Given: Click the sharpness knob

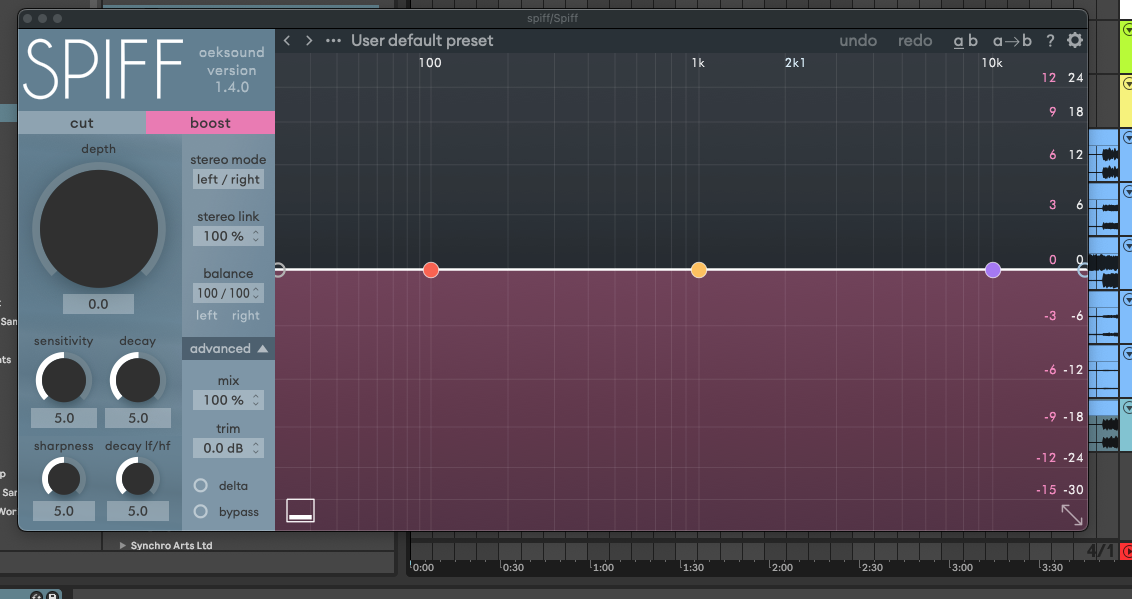Looking at the screenshot, I should [x=64, y=478].
